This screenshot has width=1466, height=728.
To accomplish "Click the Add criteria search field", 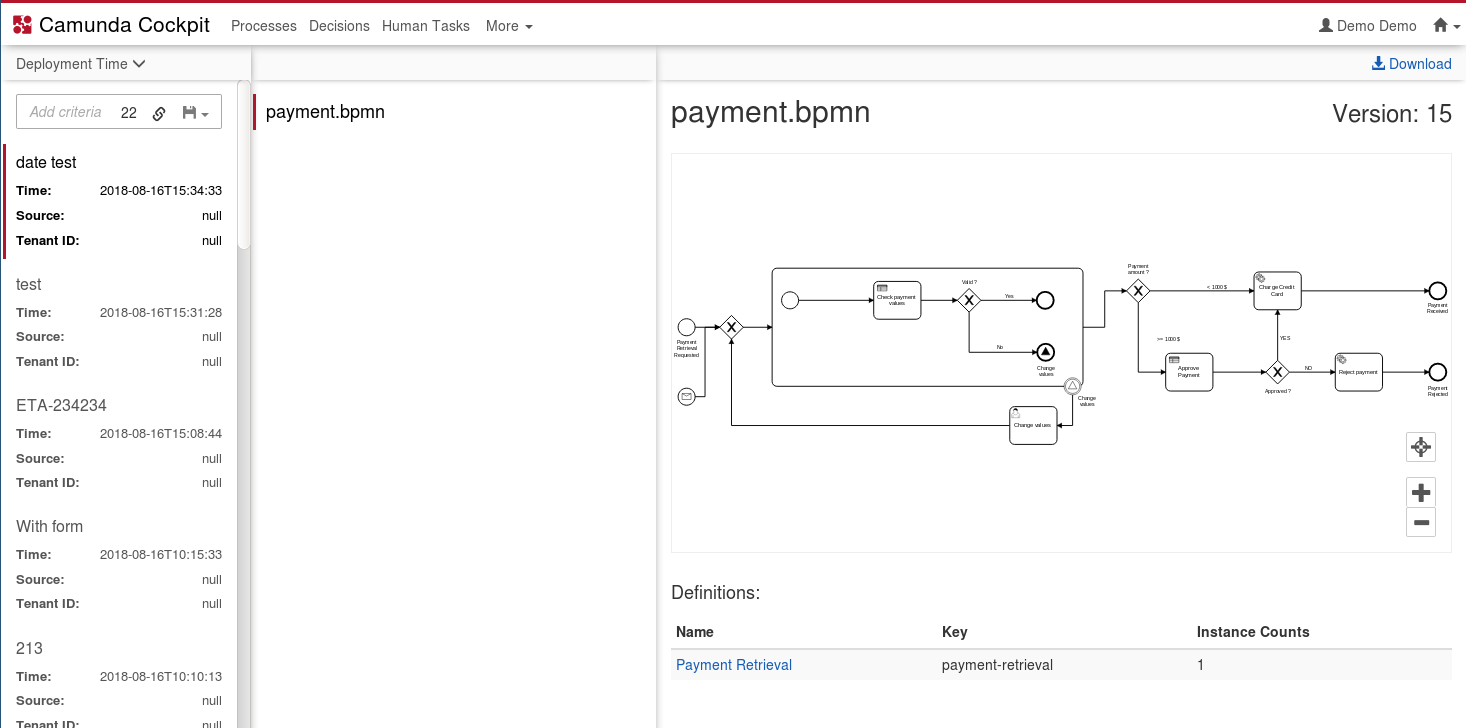I will click(66, 112).
